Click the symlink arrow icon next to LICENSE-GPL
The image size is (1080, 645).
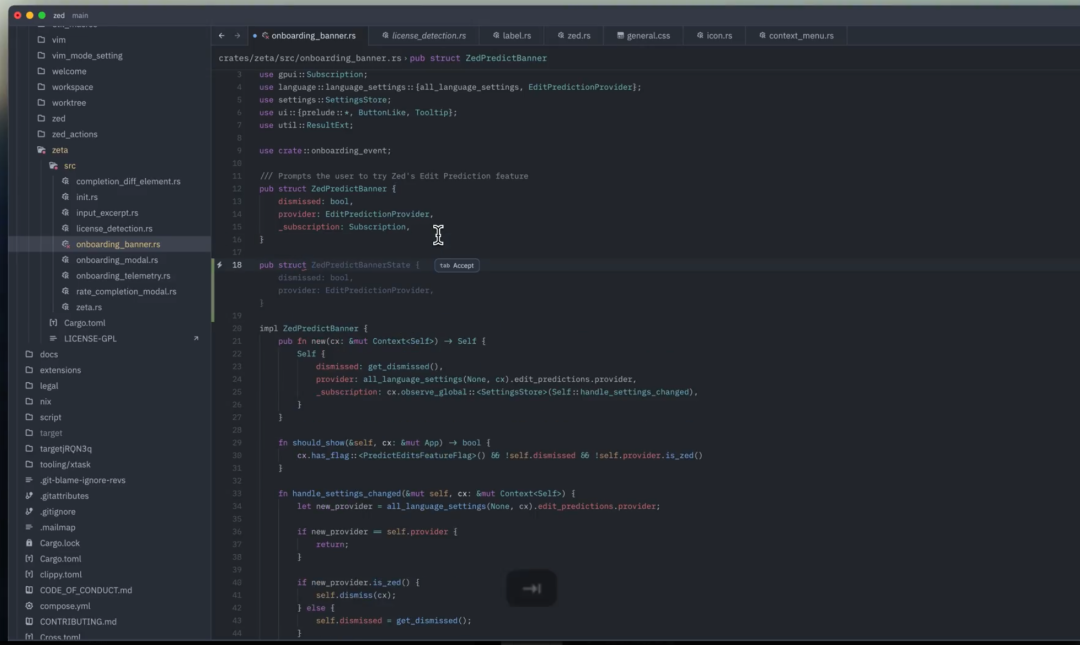[x=196, y=339]
